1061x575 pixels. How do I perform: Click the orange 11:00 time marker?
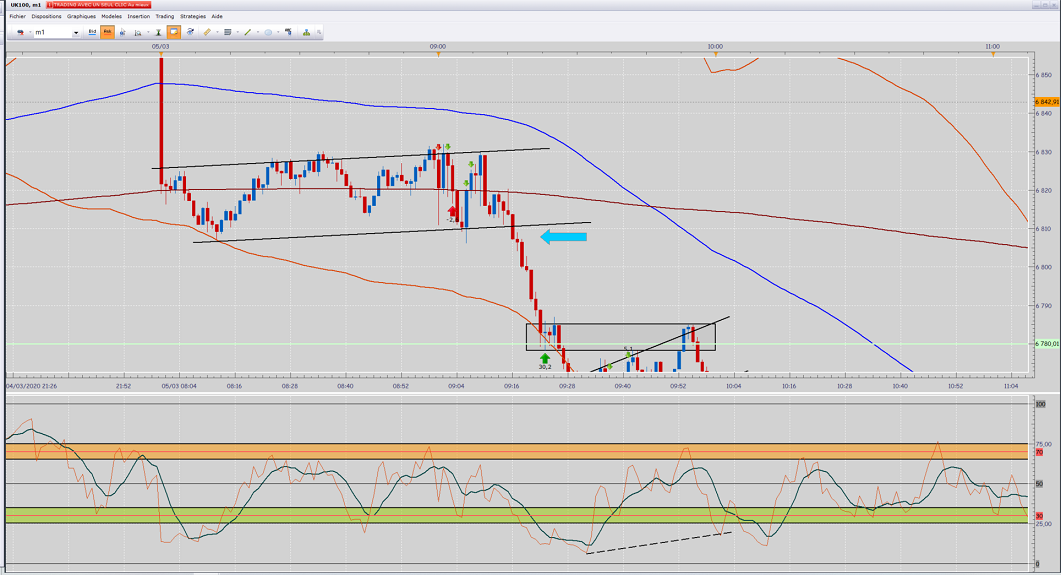[993, 54]
